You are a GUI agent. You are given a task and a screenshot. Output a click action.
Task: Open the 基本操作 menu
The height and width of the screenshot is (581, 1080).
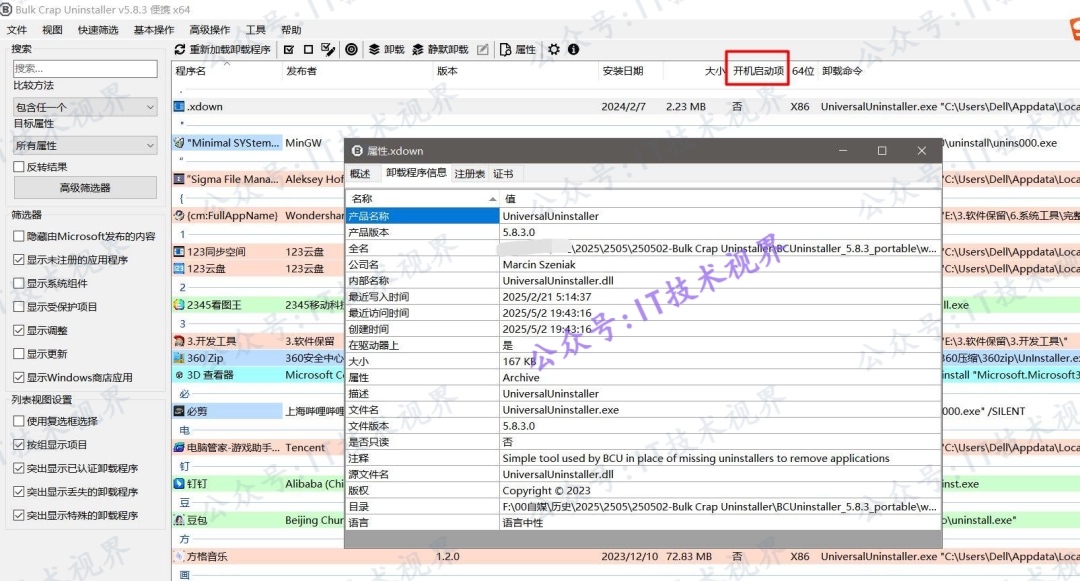[x=154, y=30]
